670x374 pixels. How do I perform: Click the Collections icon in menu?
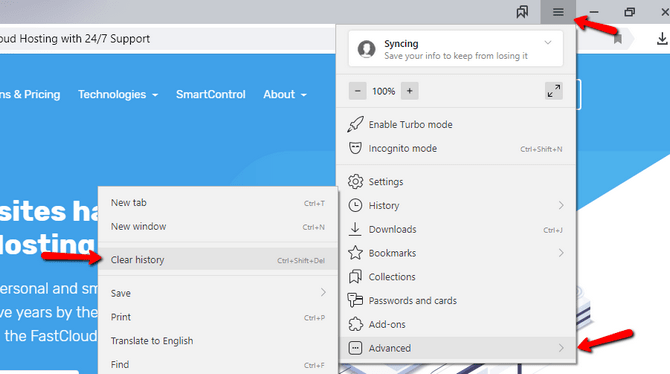355,277
